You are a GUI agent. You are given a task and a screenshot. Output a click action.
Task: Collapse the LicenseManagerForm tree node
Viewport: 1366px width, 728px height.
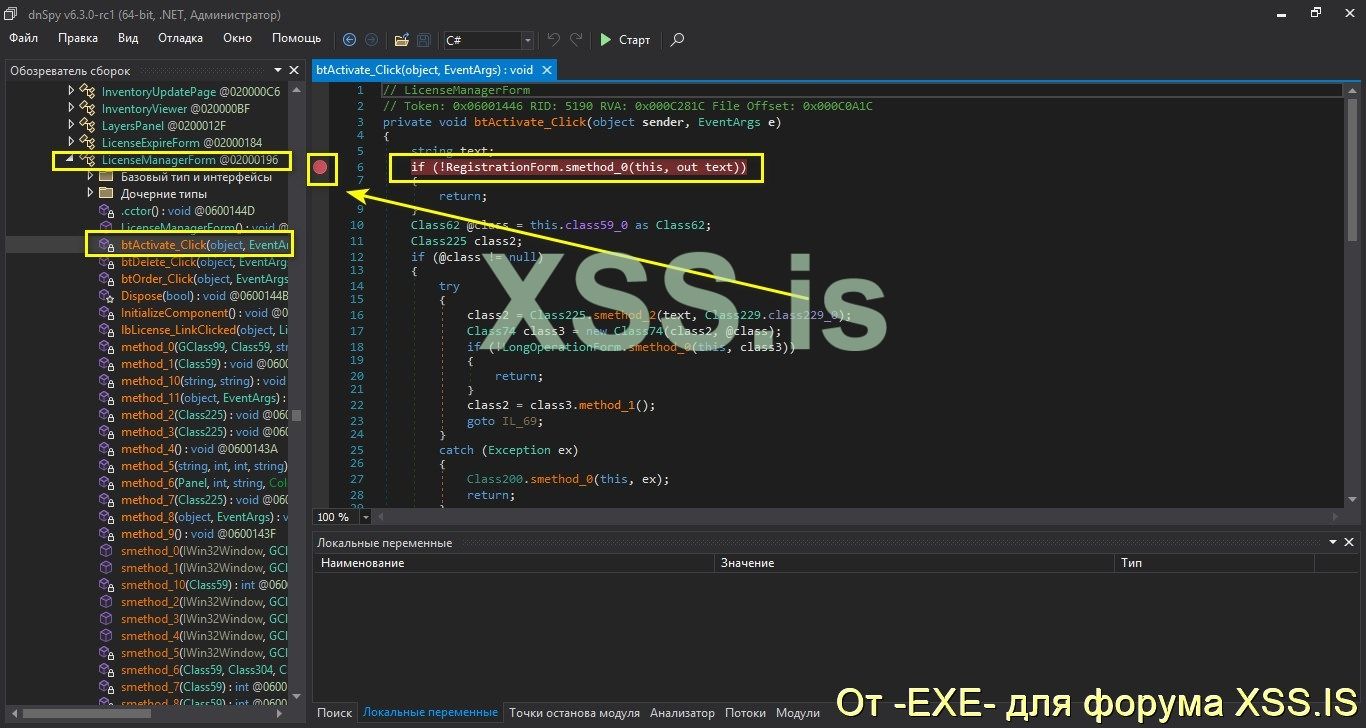[x=70, y=159]
